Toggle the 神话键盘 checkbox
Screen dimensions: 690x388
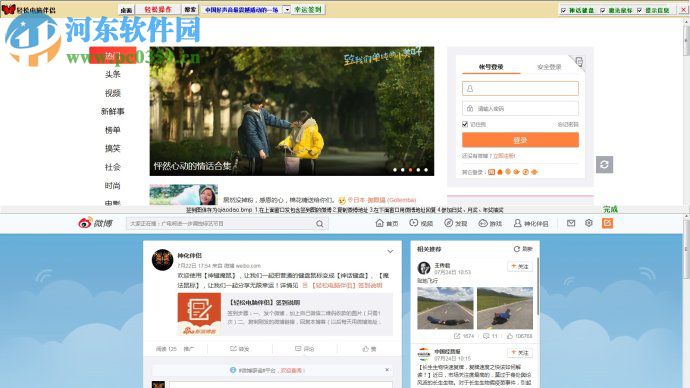(563, 10)
